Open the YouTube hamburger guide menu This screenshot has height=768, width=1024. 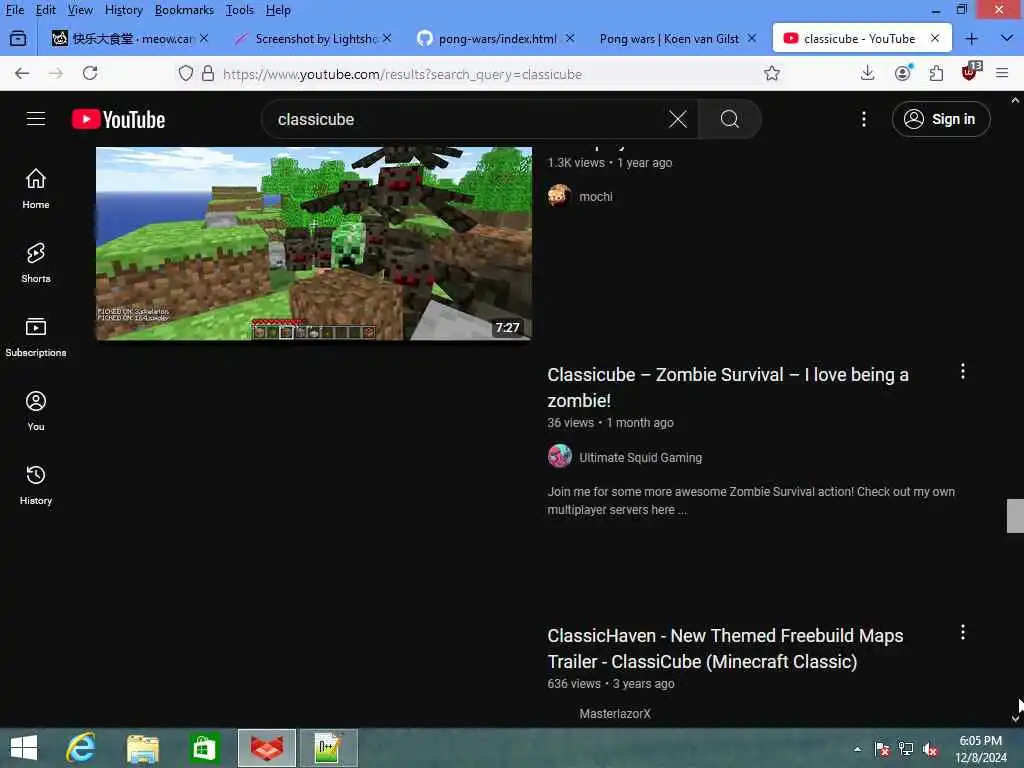(x=36, y=119)
